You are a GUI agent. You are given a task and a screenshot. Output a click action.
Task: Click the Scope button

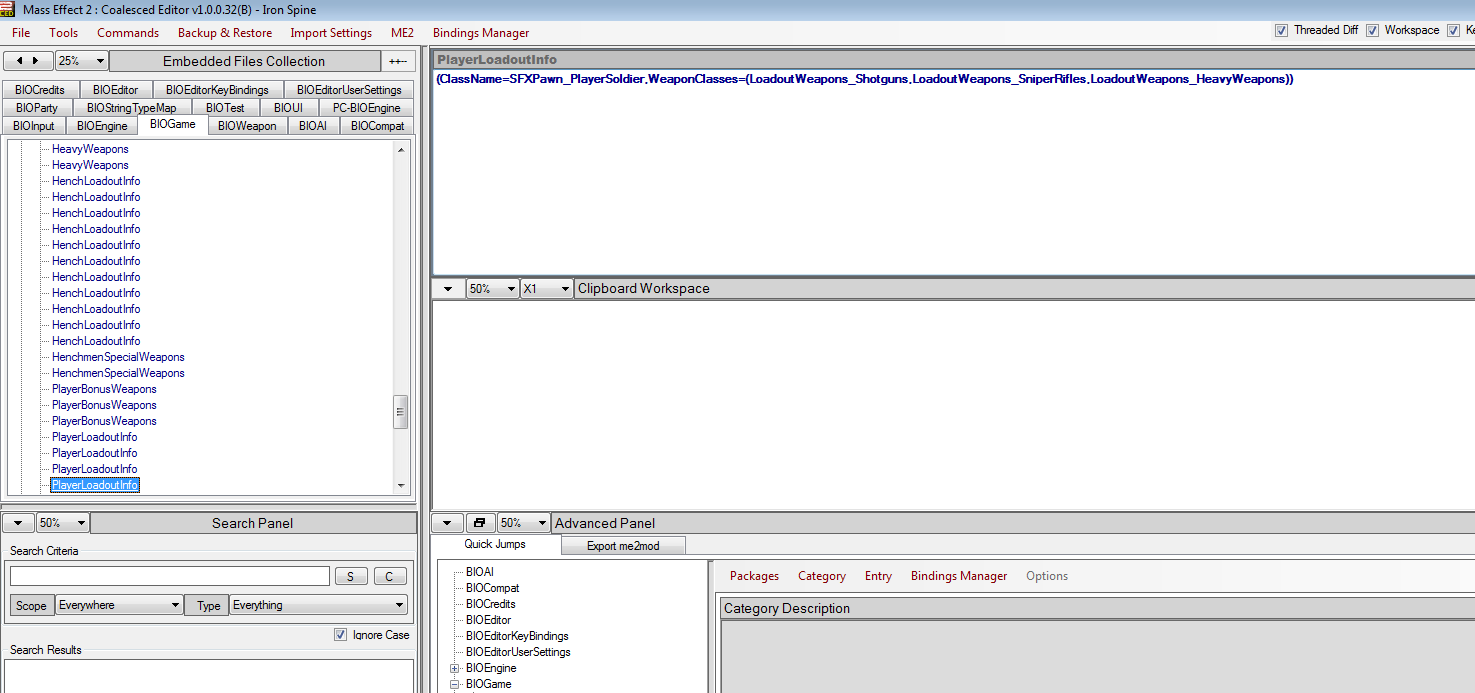click(x=31, y=605)
